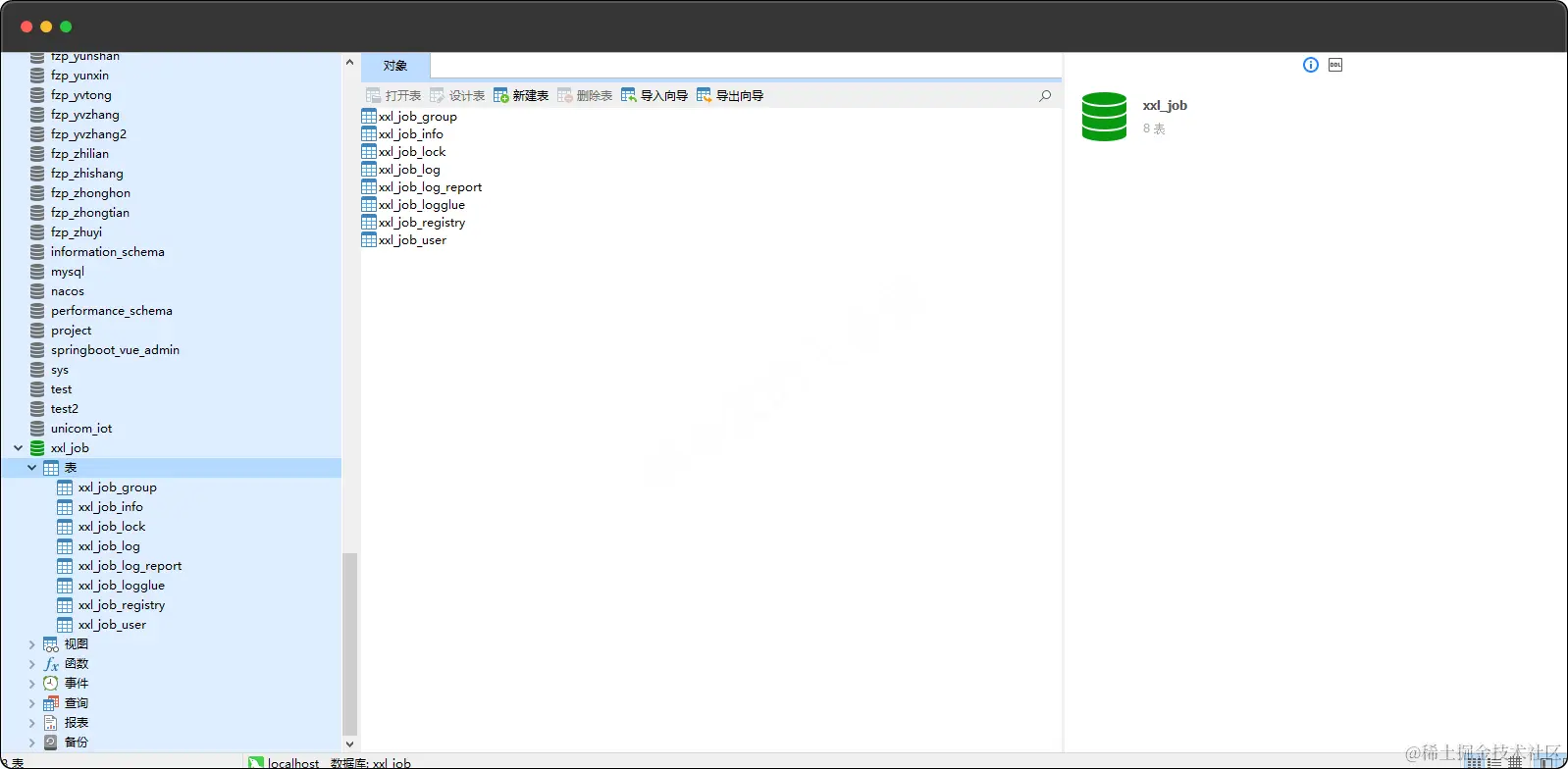Open the Export Wizard (导出向导)
This screenshot has height=769, width=1568.
coord(730,95)
